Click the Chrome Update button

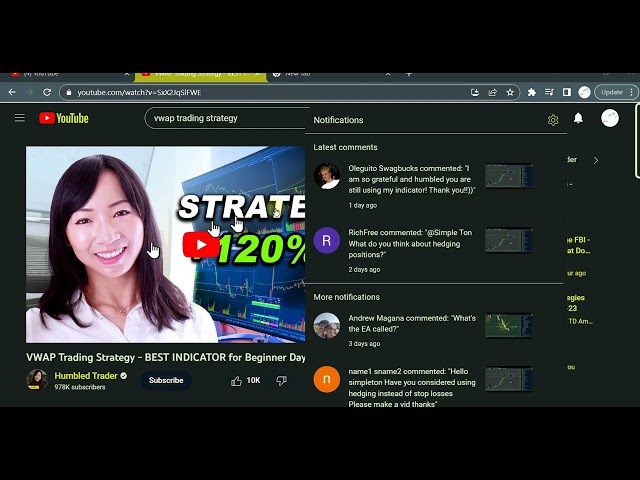point(612,92)
